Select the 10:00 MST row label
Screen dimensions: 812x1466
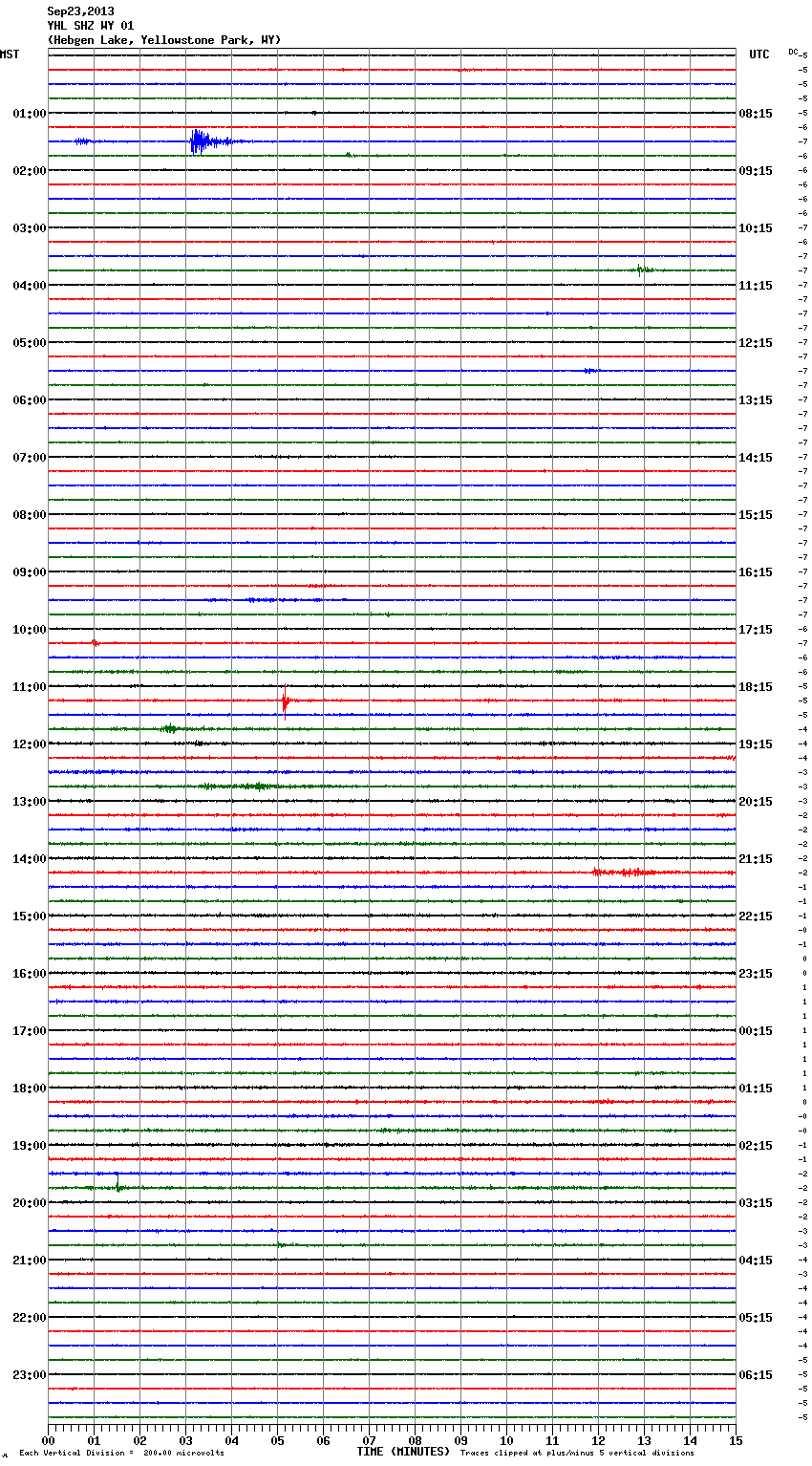pyautogui.click(x=30, y=630)
